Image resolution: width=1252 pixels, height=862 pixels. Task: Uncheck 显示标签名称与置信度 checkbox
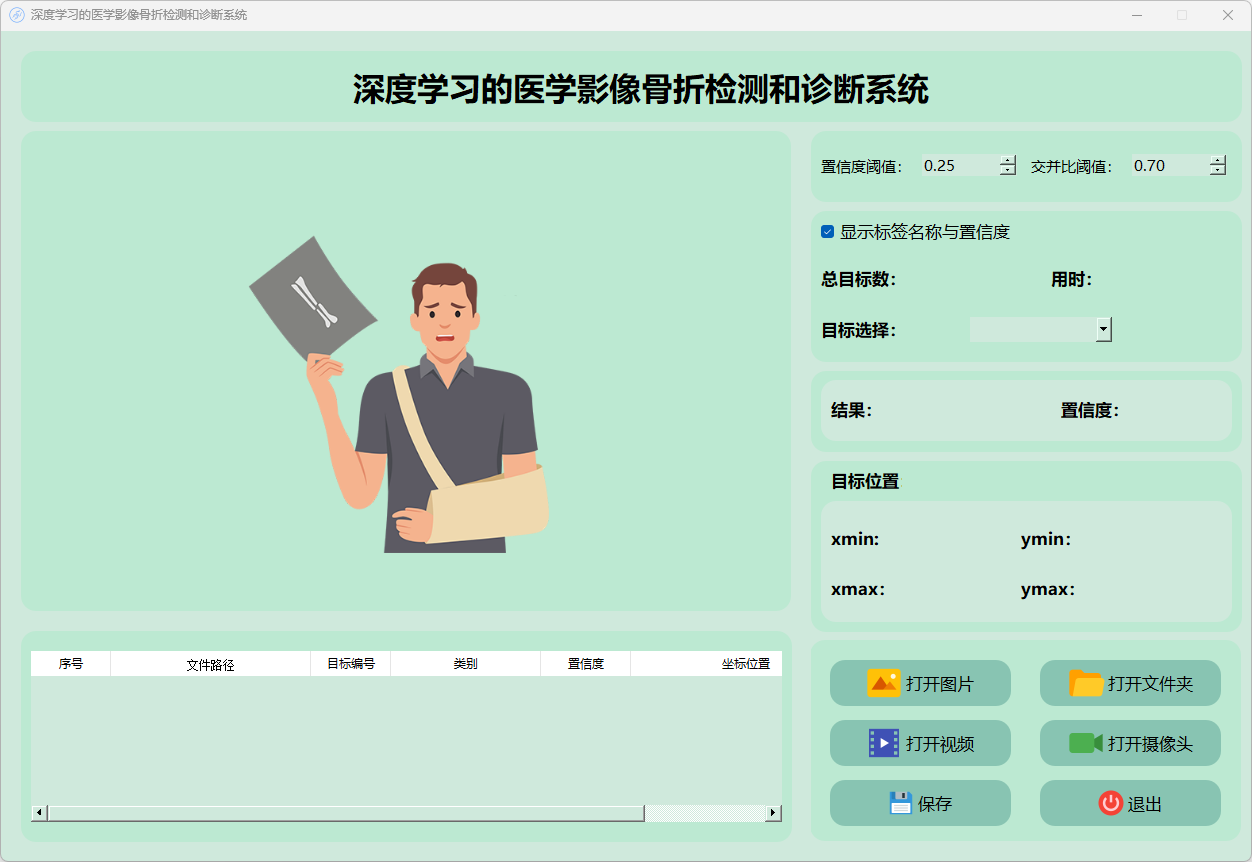827,232
